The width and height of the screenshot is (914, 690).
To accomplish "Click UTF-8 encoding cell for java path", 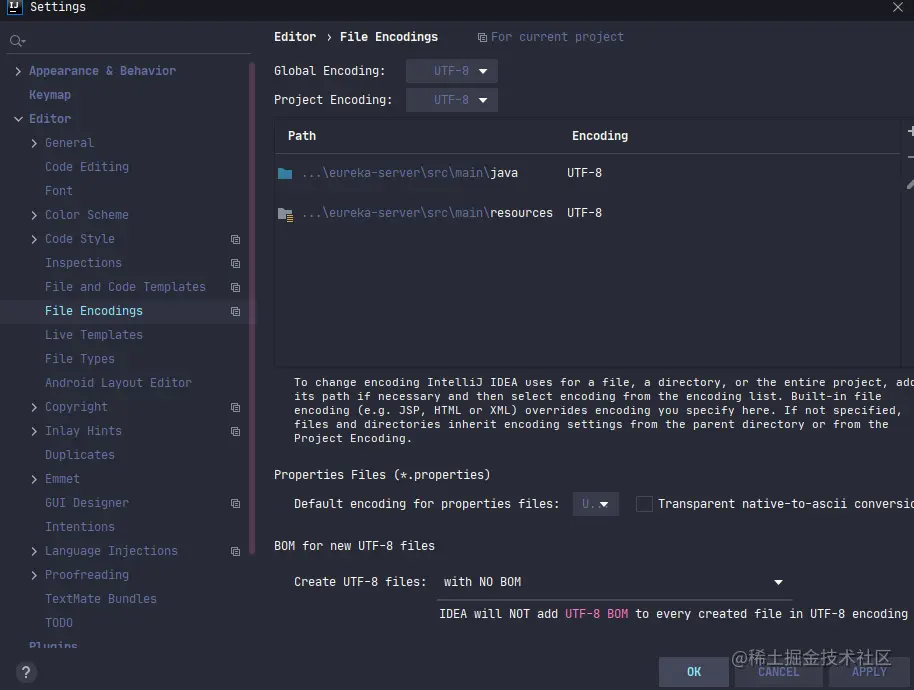I will tap(585, 173).
